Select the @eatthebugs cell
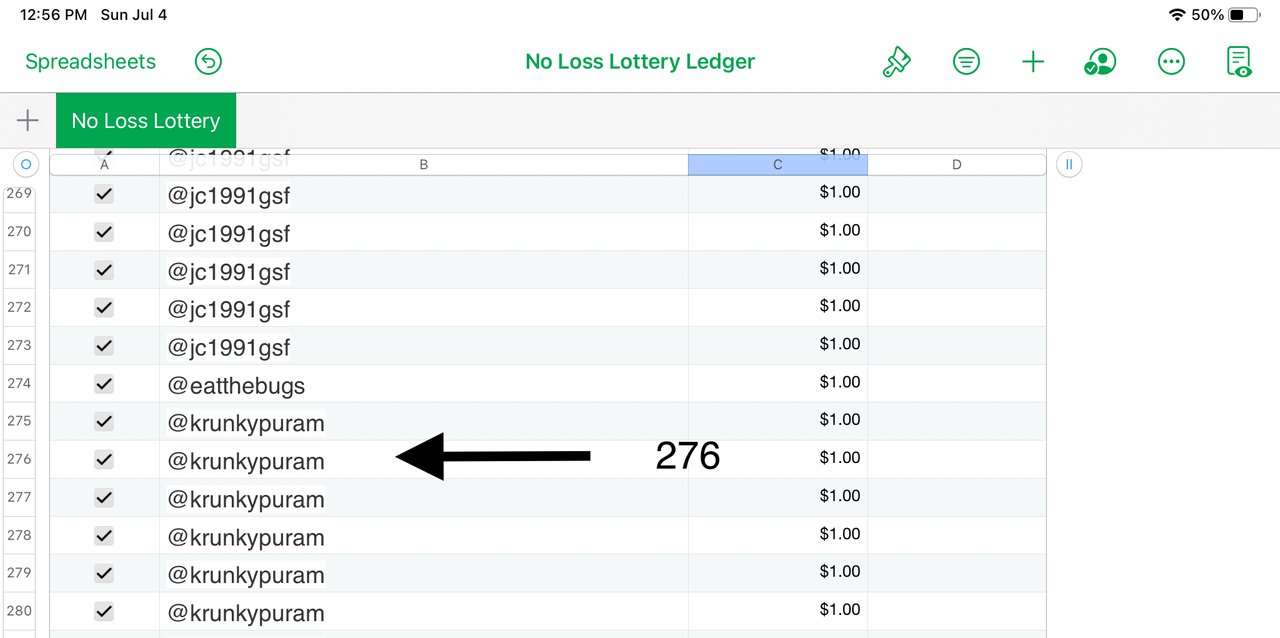Image resolution: width=1280 pixels, height=638 pixels. point(424,384)
